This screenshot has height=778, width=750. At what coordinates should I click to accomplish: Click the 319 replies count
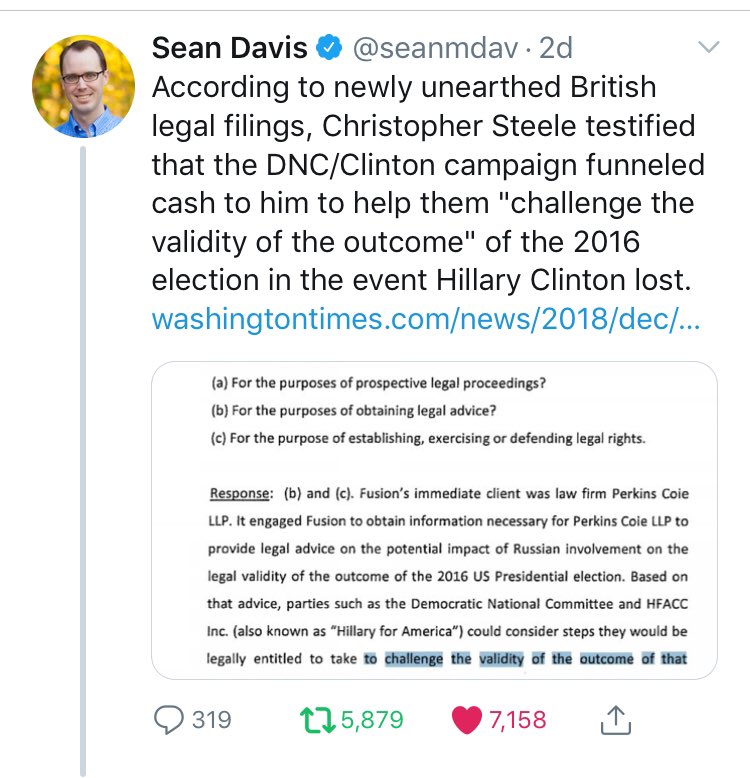[211, 719]
